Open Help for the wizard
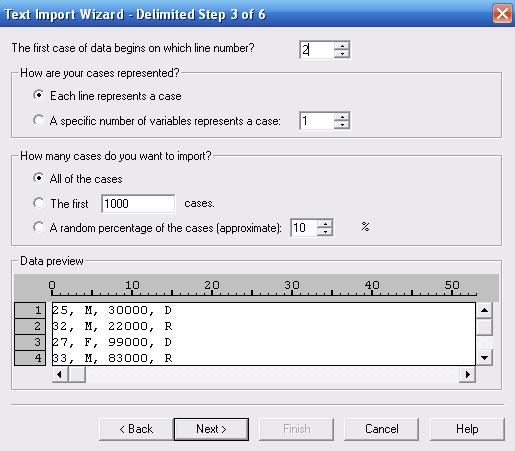The image size is (515, 451). (x=467, y=429)
